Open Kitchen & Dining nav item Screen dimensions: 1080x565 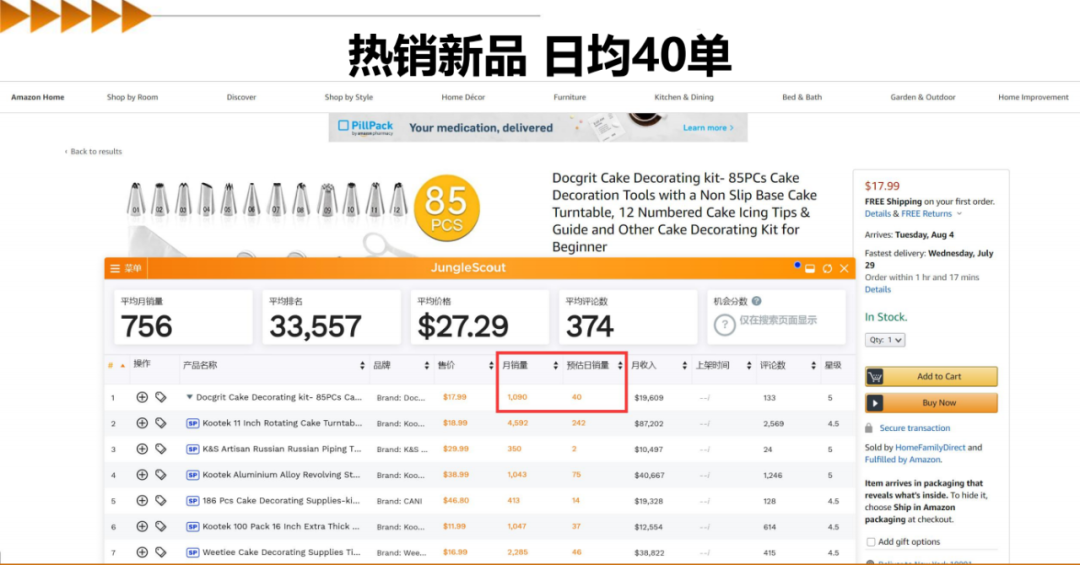[684, 97]
